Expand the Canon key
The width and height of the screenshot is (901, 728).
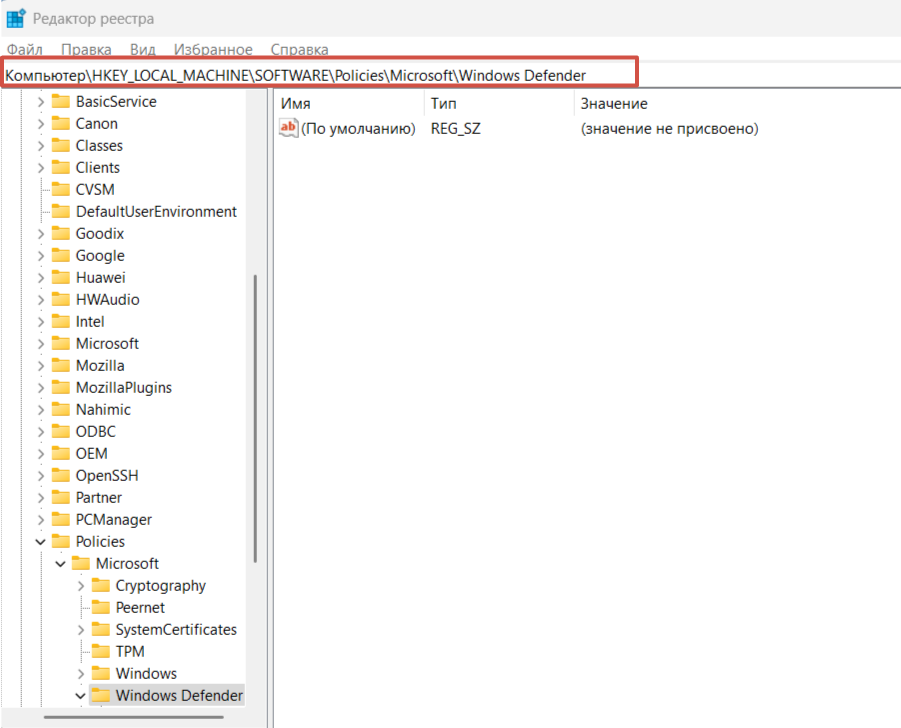pos(41,124)
